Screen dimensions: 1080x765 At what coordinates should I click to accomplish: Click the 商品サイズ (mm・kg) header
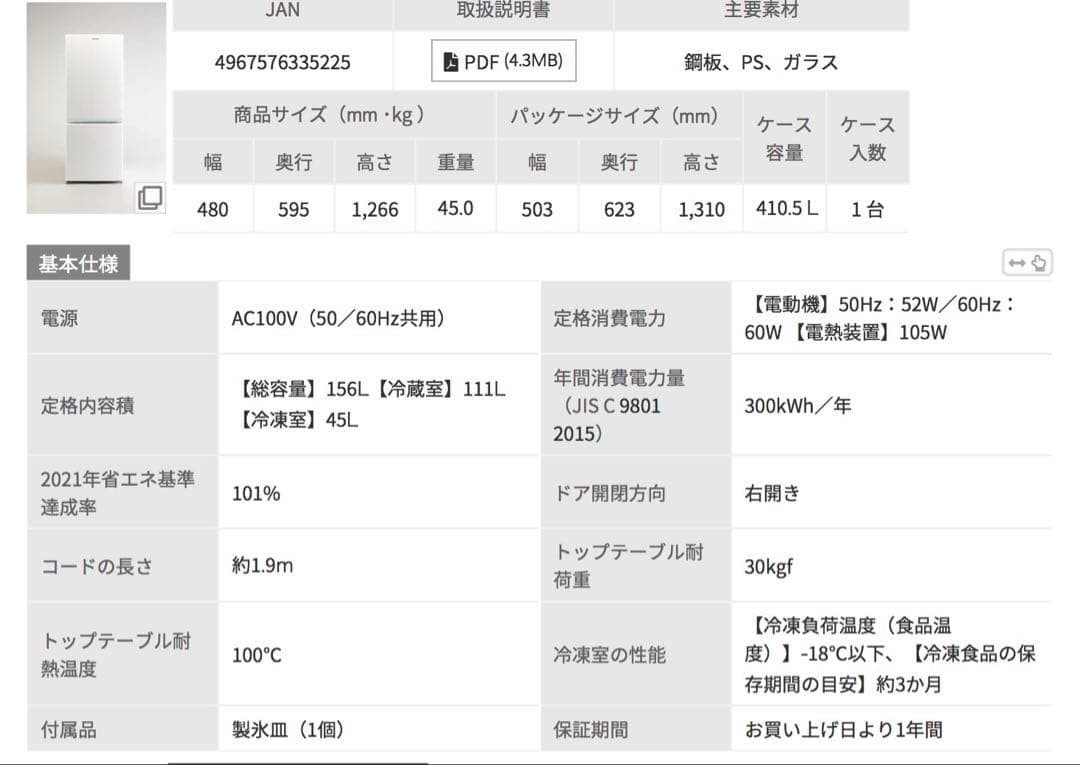334,115
